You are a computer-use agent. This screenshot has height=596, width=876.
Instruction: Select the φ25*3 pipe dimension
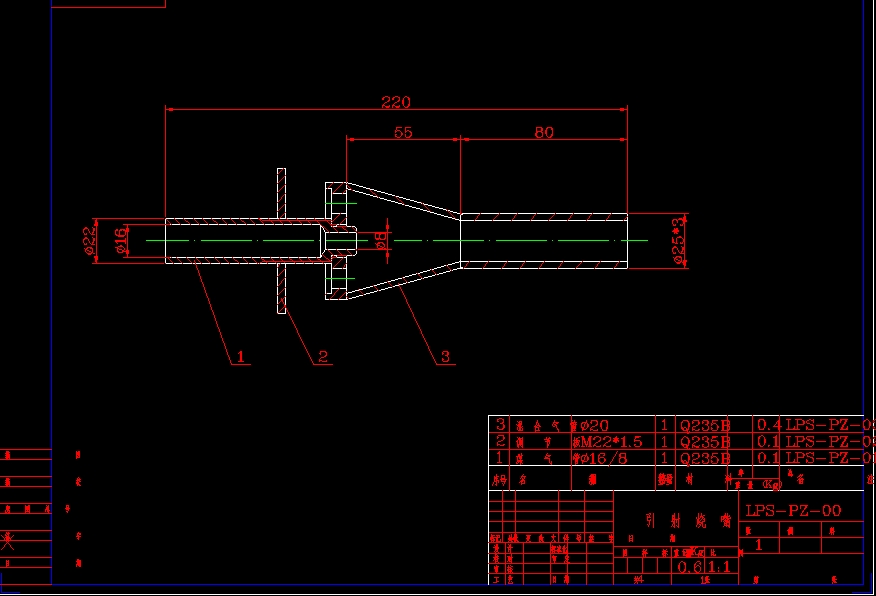[x=676, y=239]
